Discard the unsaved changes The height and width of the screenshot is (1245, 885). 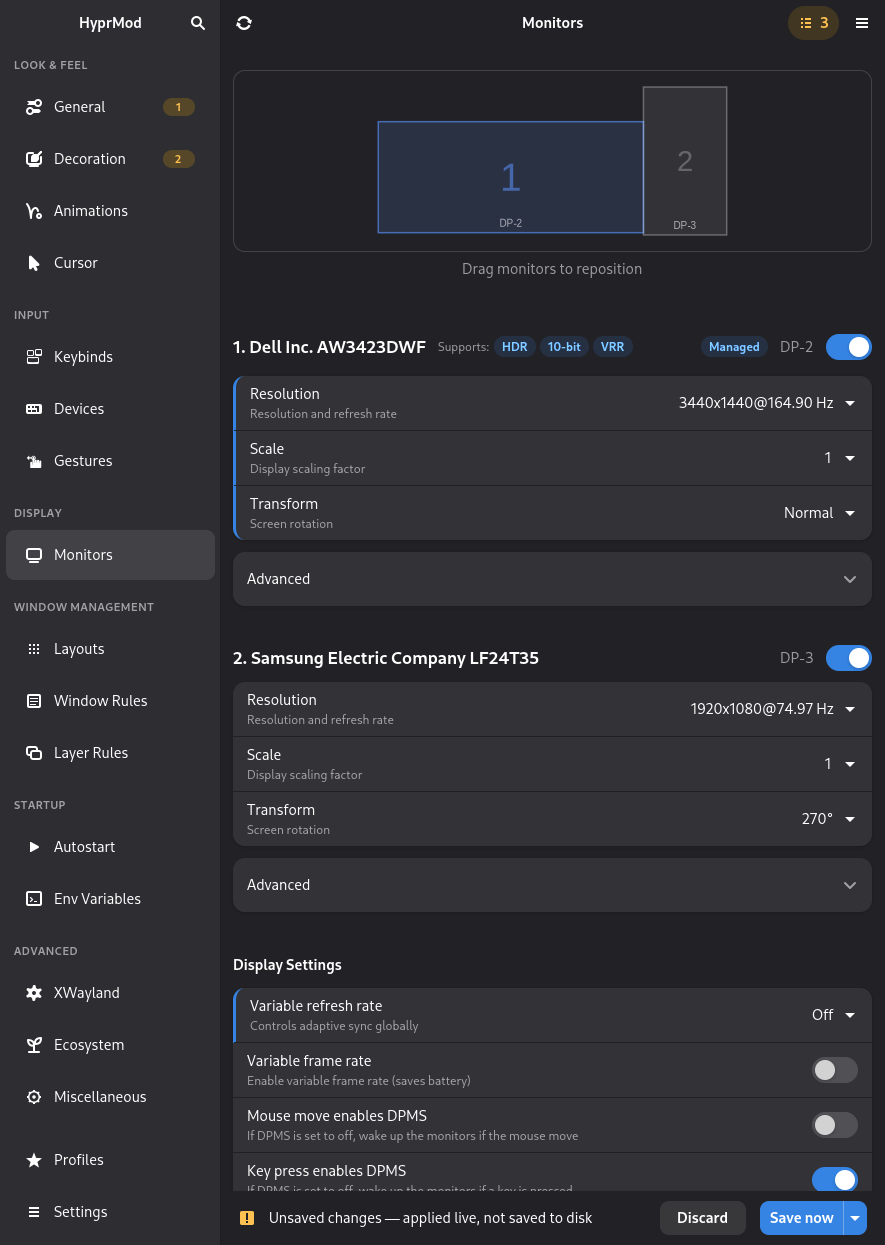pyautogui.click(x=703, y=1218)
